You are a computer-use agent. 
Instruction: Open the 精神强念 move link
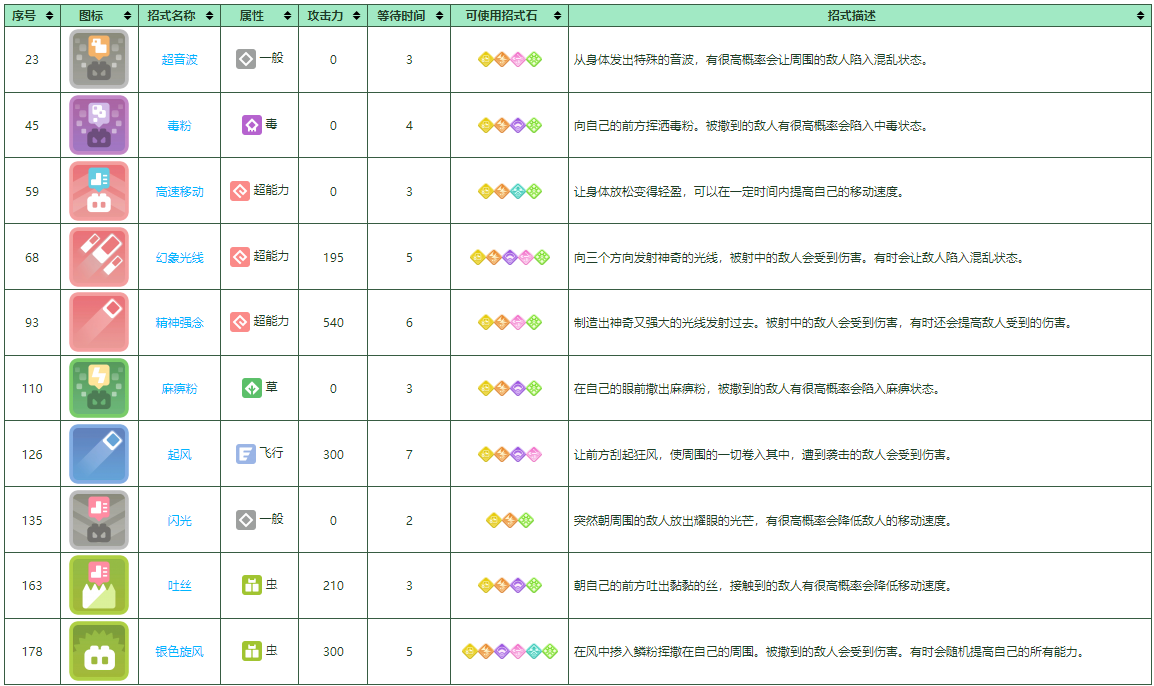(180, 323)
